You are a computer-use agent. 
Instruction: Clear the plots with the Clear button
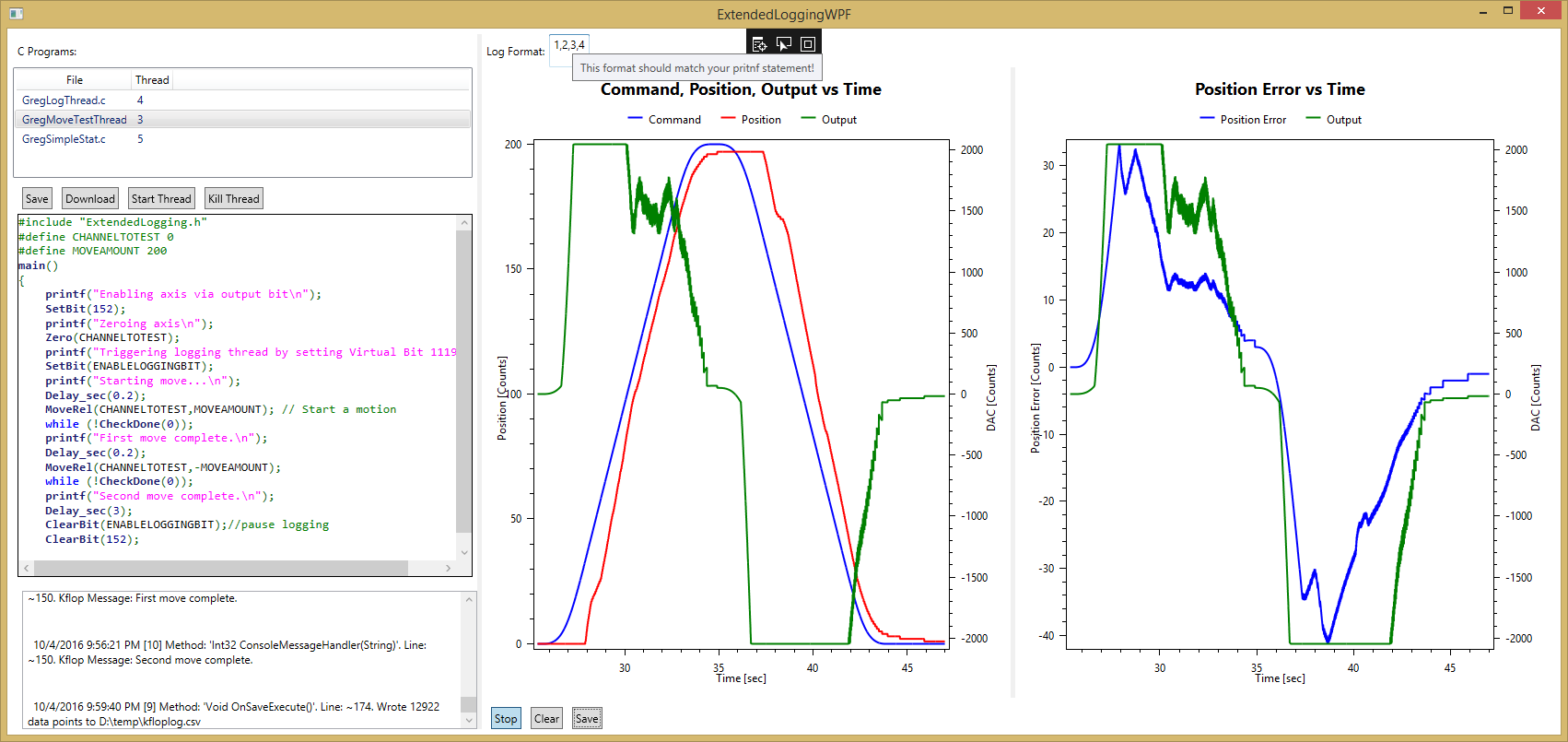(x=546, y=719)
